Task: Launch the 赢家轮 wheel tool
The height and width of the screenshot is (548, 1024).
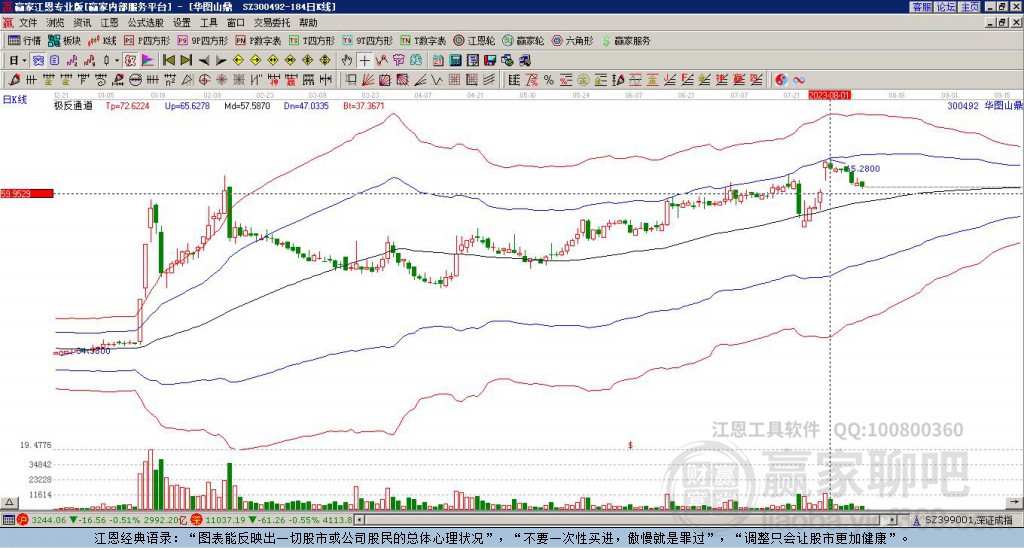Action: (x=523, y=40)
